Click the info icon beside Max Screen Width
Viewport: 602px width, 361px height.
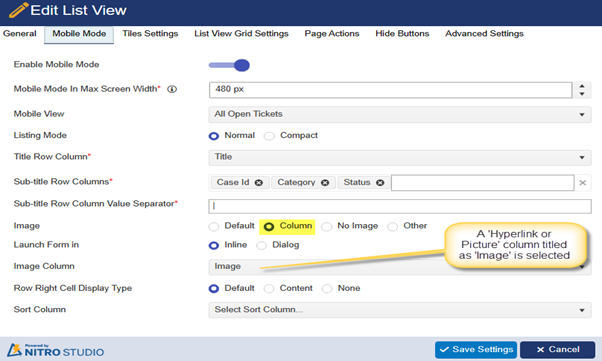click(172, 89)
